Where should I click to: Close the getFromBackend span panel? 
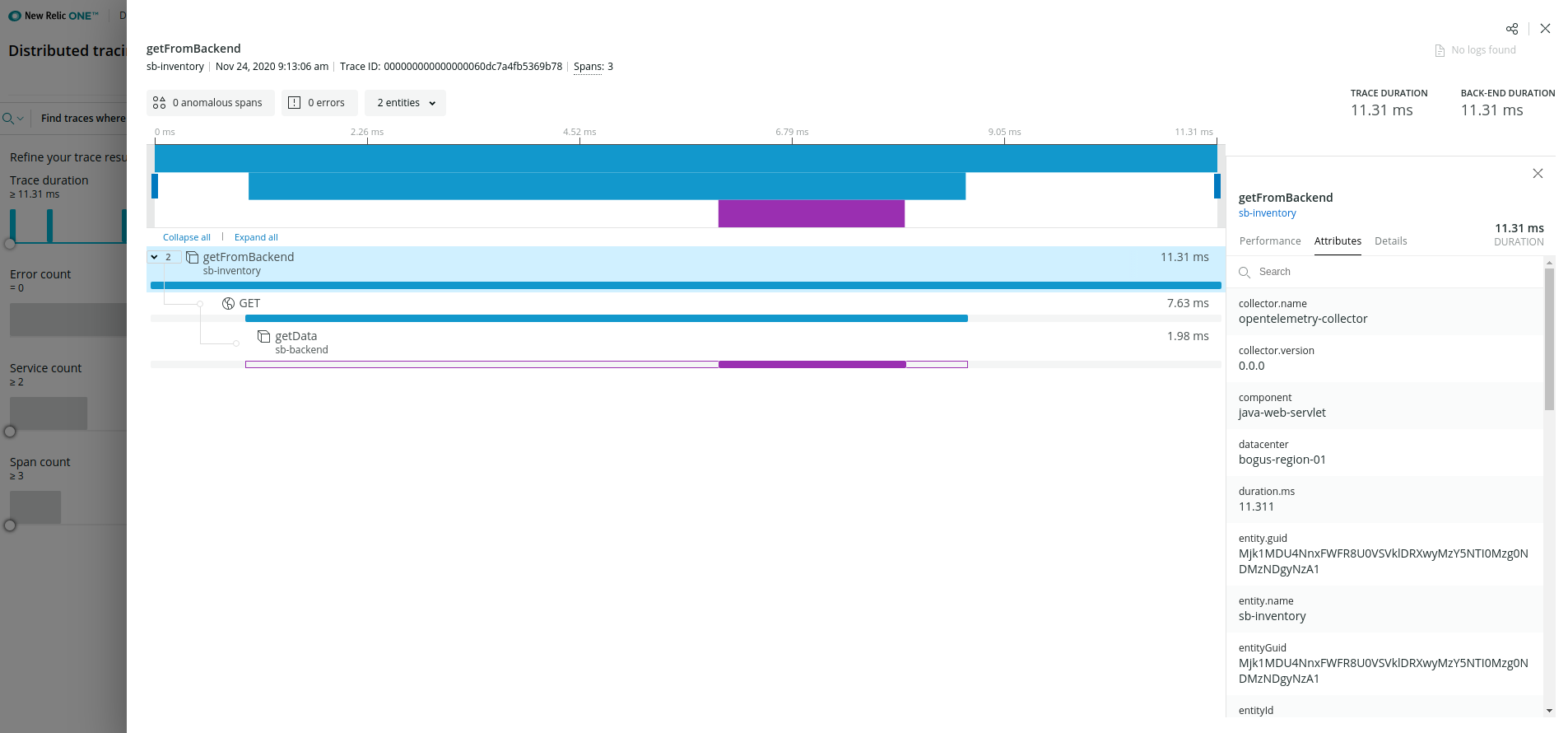[1538, 174]
